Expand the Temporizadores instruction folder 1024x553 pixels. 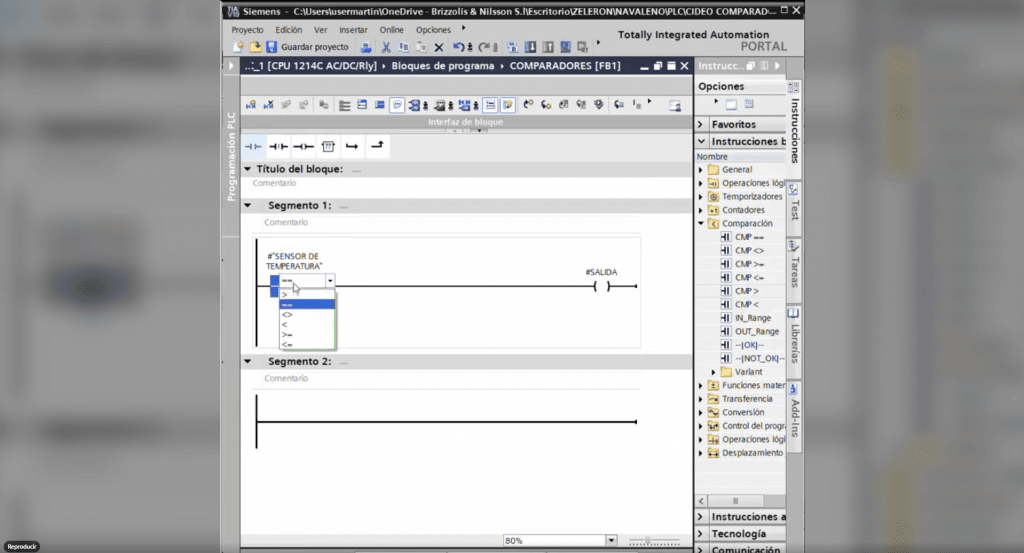coord(701,197)
